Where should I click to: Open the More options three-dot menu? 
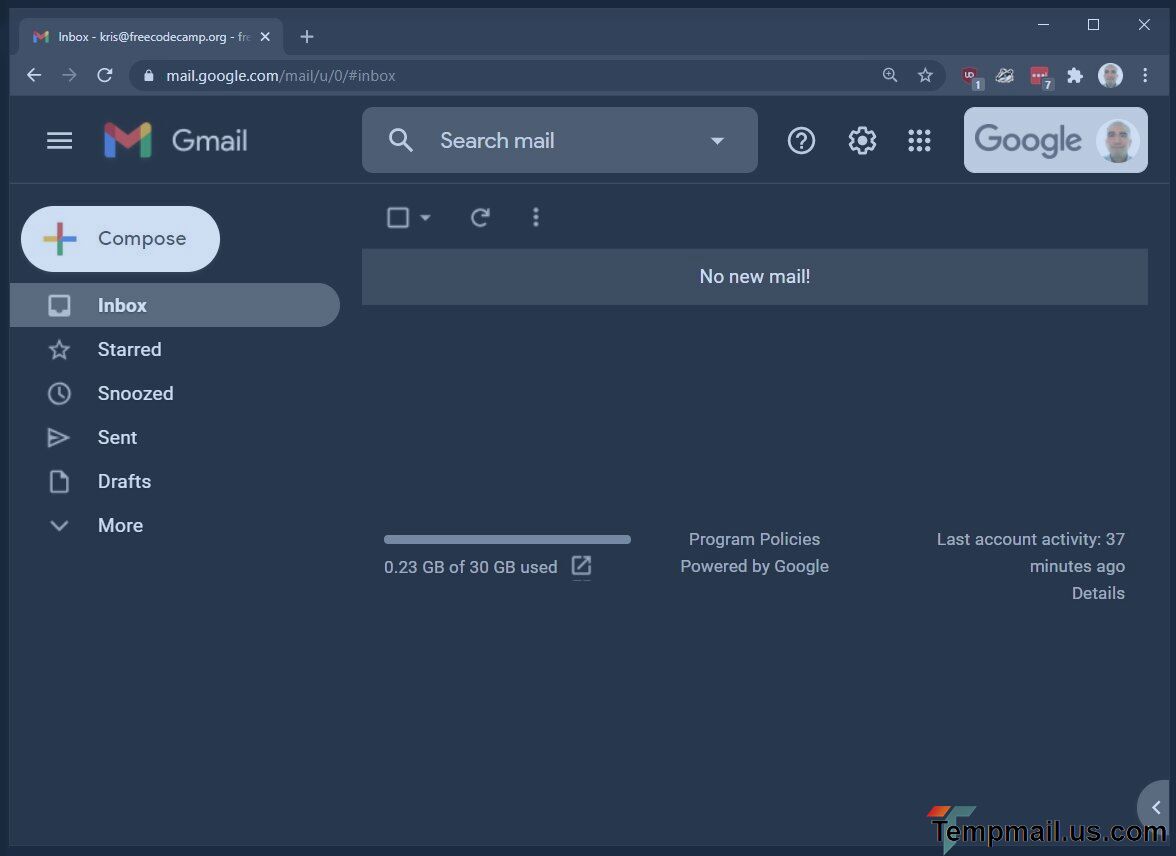coord(536,217)
